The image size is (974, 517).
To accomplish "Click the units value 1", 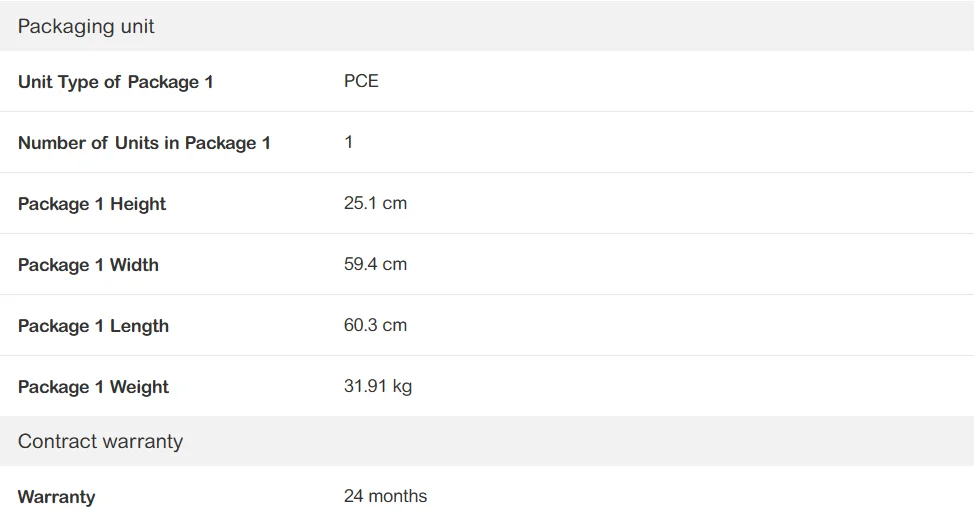I will 349,142.
